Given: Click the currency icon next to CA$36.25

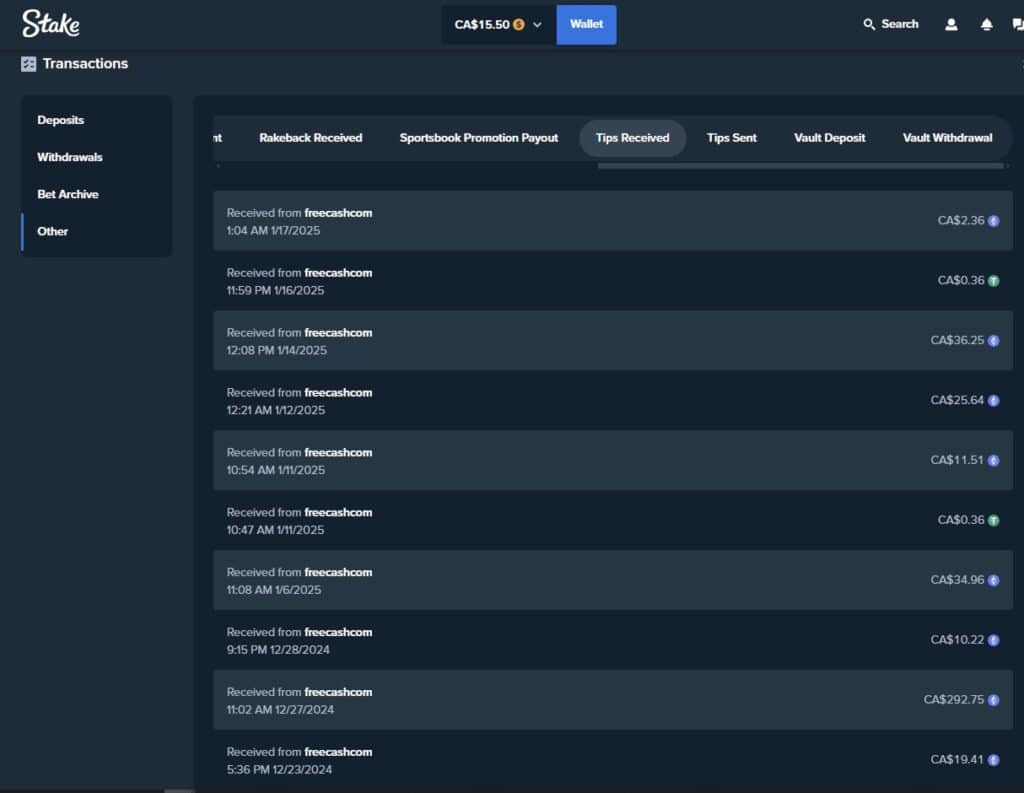Looking at the screenshot, I should (x=993, y=341).
